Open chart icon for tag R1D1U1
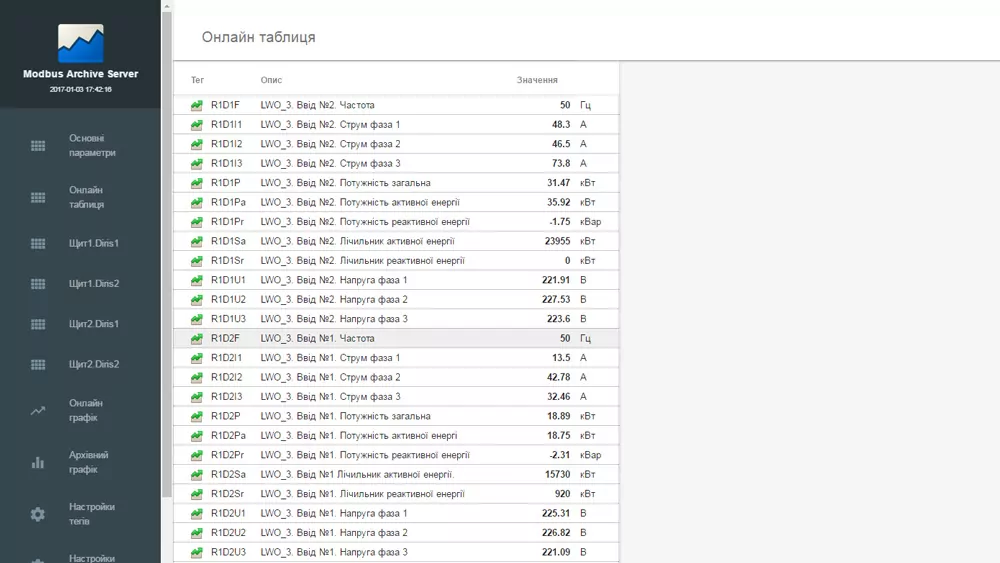Viewport: 1000px width, 563px height. point(196,281)
